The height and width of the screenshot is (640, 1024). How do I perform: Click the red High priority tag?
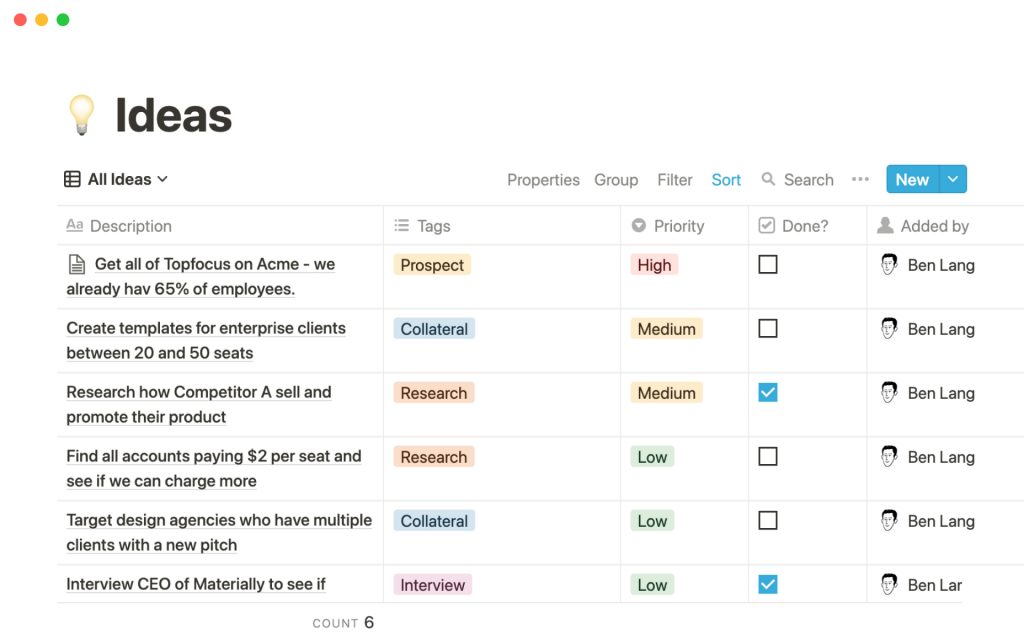[x=654, y=264]
